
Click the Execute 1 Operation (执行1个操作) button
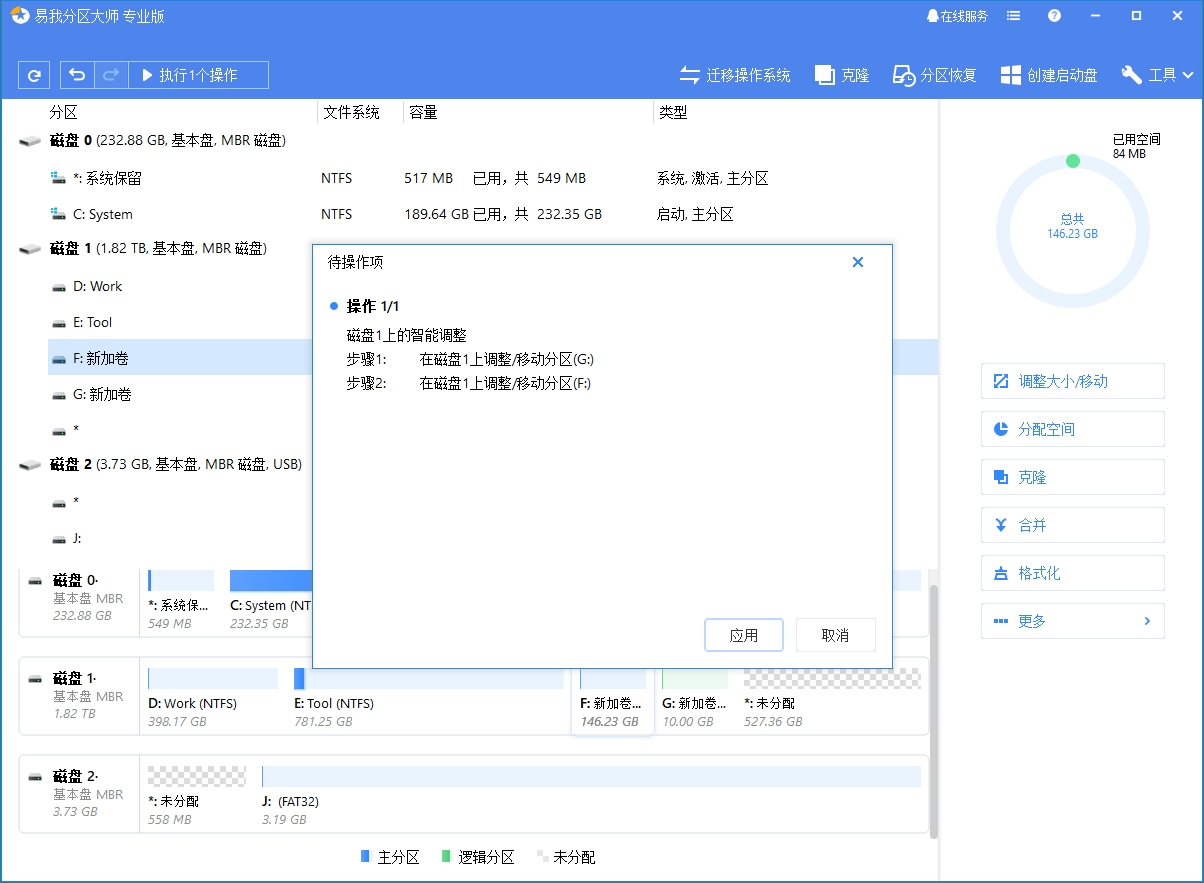pyautogui.click(x=189, y=75)
